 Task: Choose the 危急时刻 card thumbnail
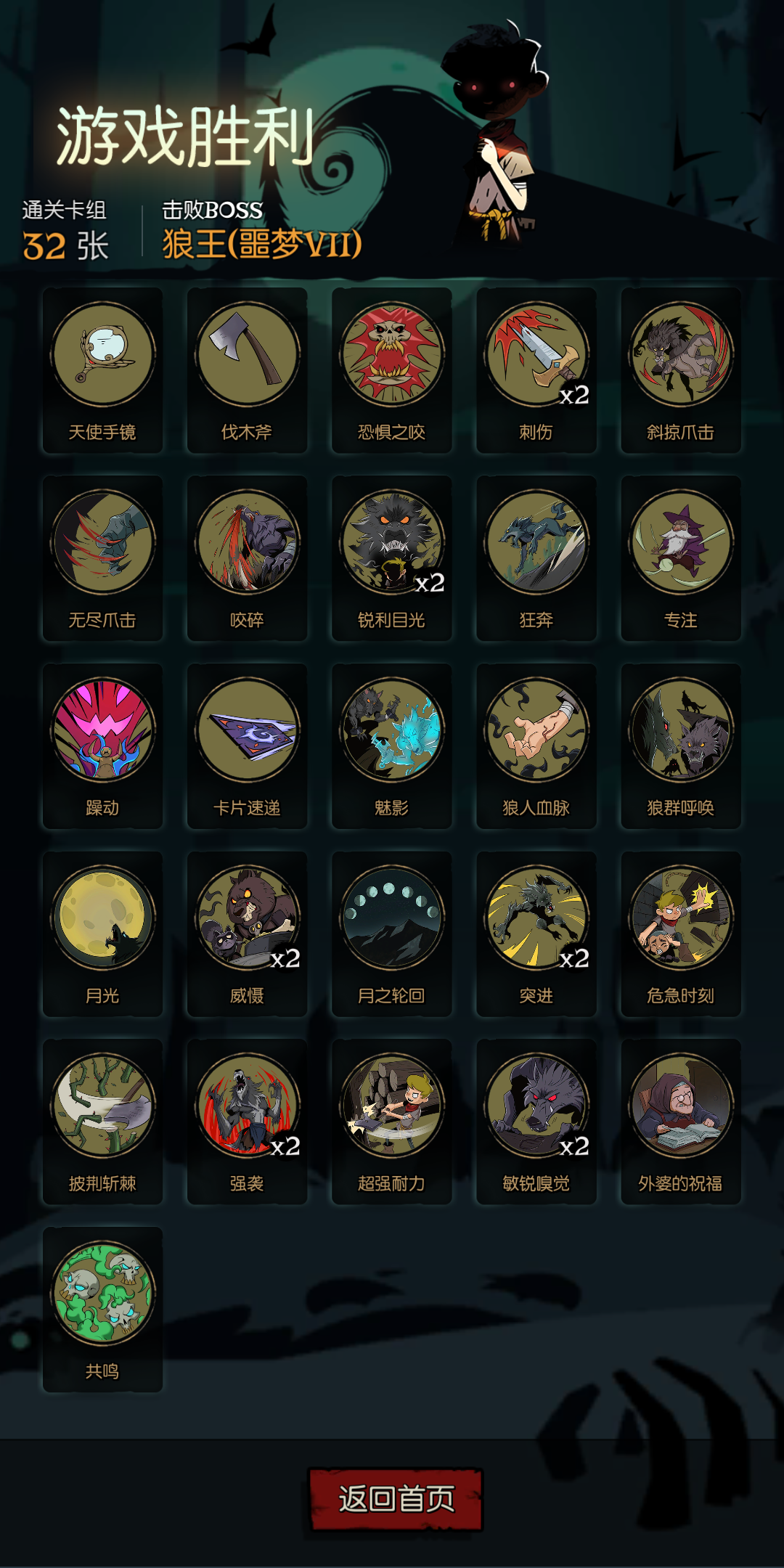[680, 934]
